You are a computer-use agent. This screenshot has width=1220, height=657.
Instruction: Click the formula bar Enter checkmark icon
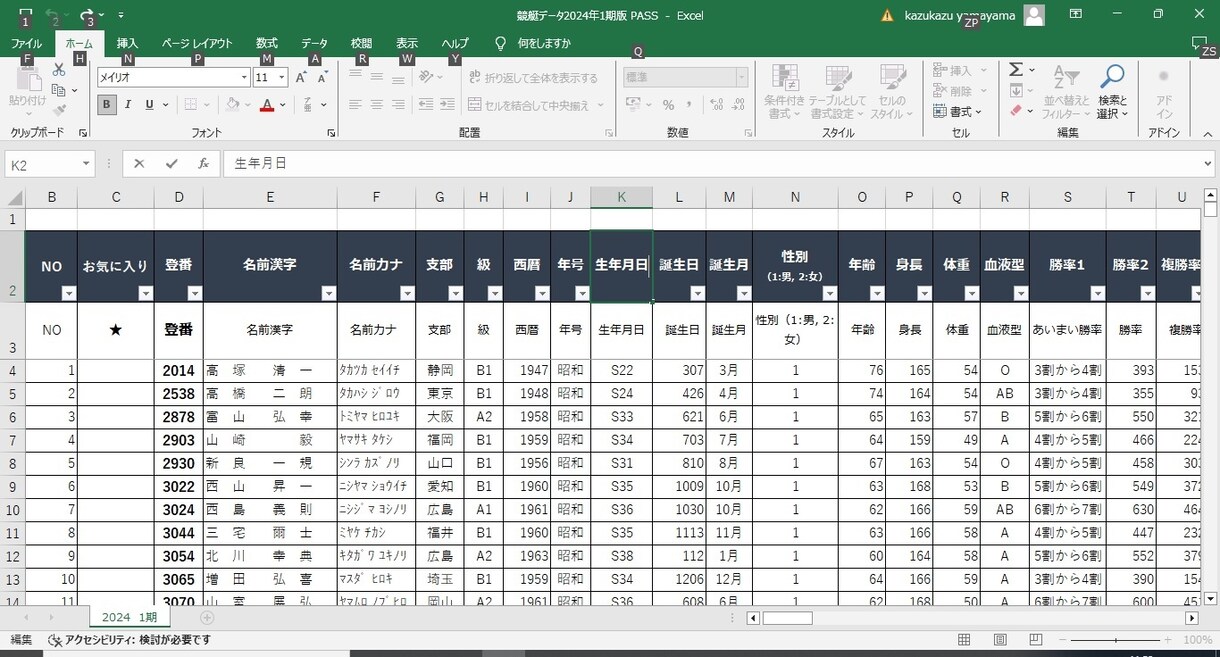tap(171, 164)
